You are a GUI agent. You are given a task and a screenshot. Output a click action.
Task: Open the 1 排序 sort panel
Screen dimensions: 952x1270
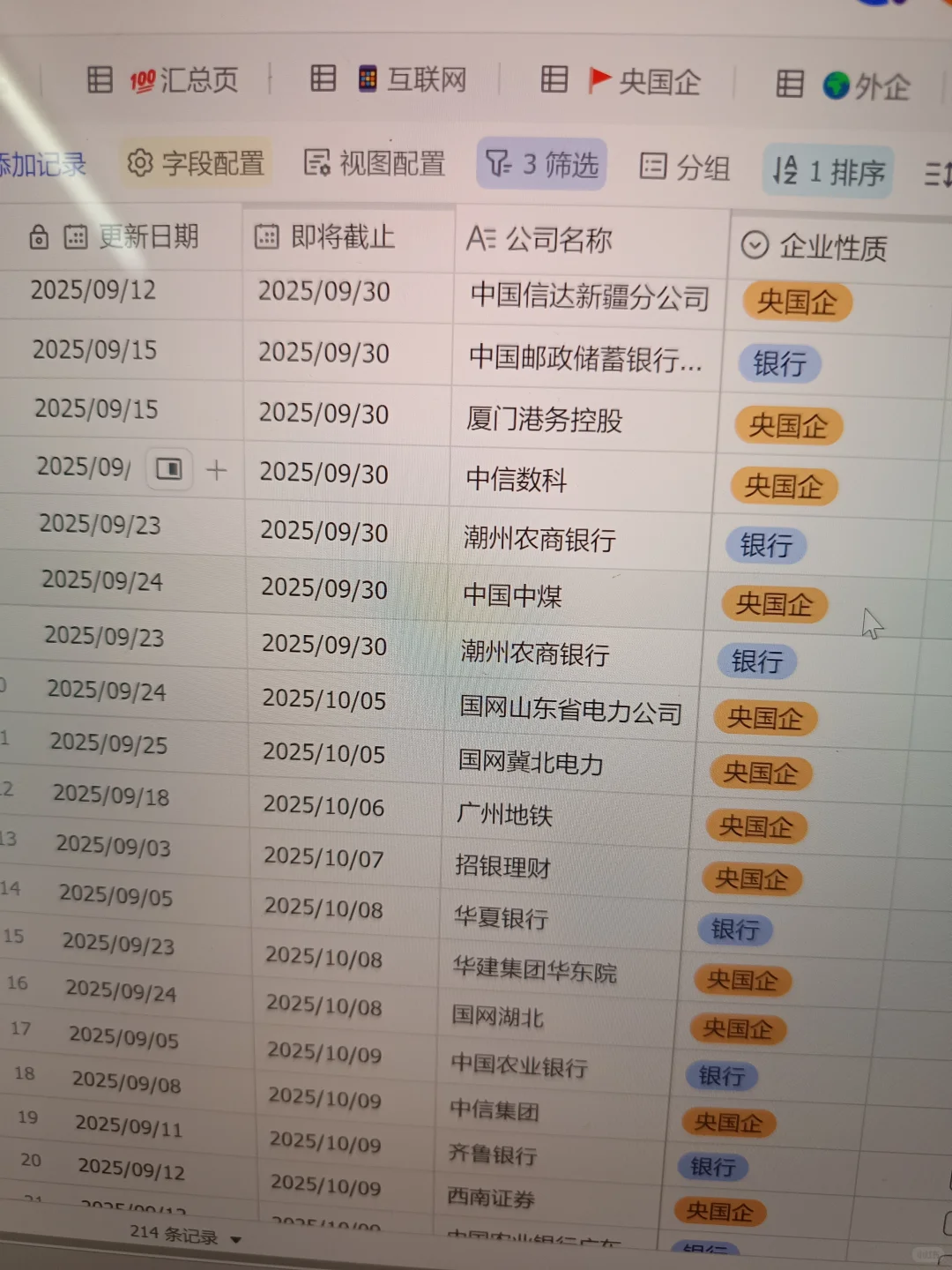[x=829, y=171]
